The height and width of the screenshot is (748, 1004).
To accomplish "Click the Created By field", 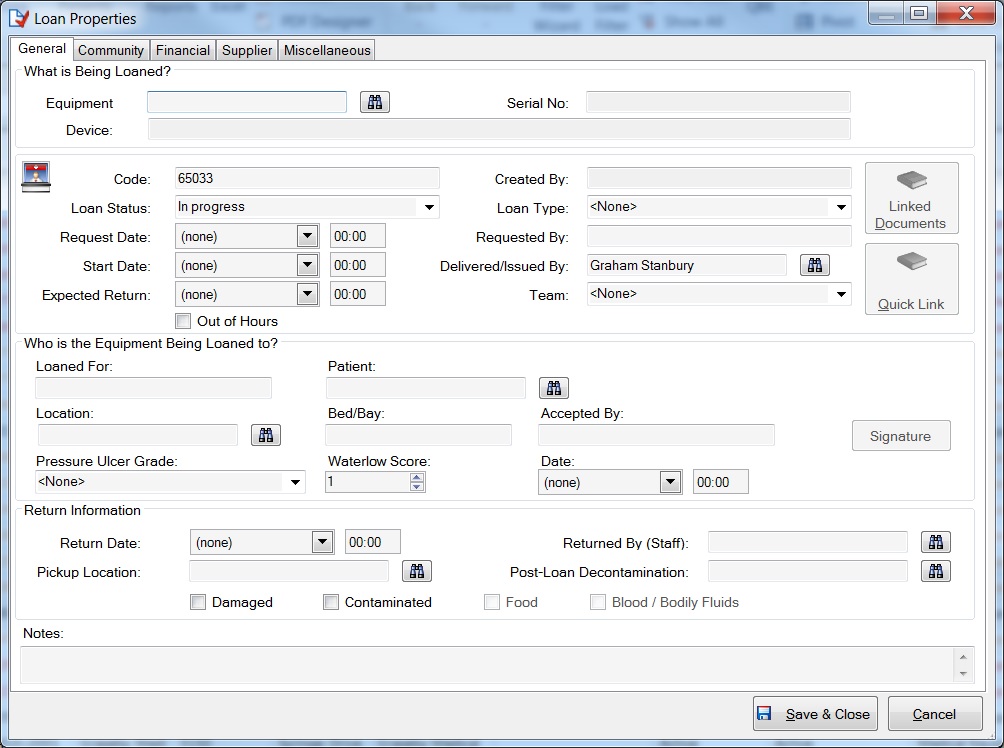I will 719,178.
